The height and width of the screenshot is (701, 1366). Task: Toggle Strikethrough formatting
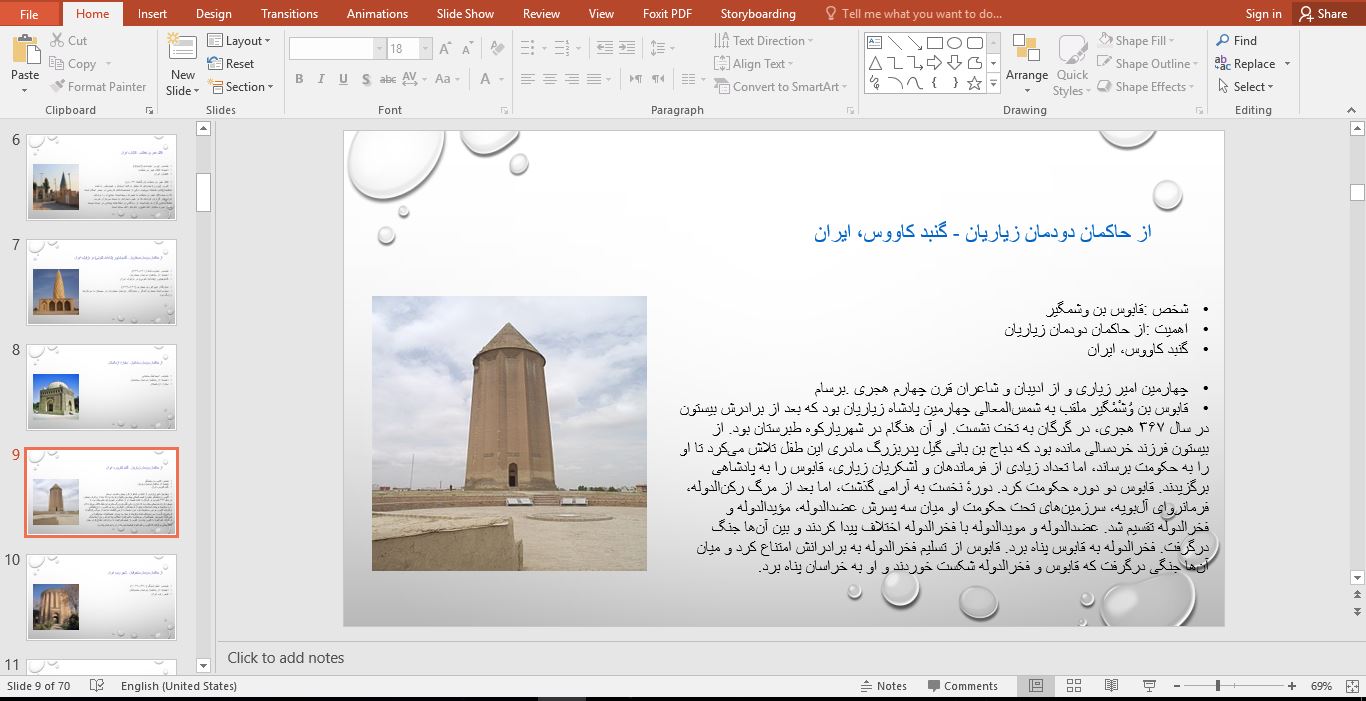click(388, 79)
